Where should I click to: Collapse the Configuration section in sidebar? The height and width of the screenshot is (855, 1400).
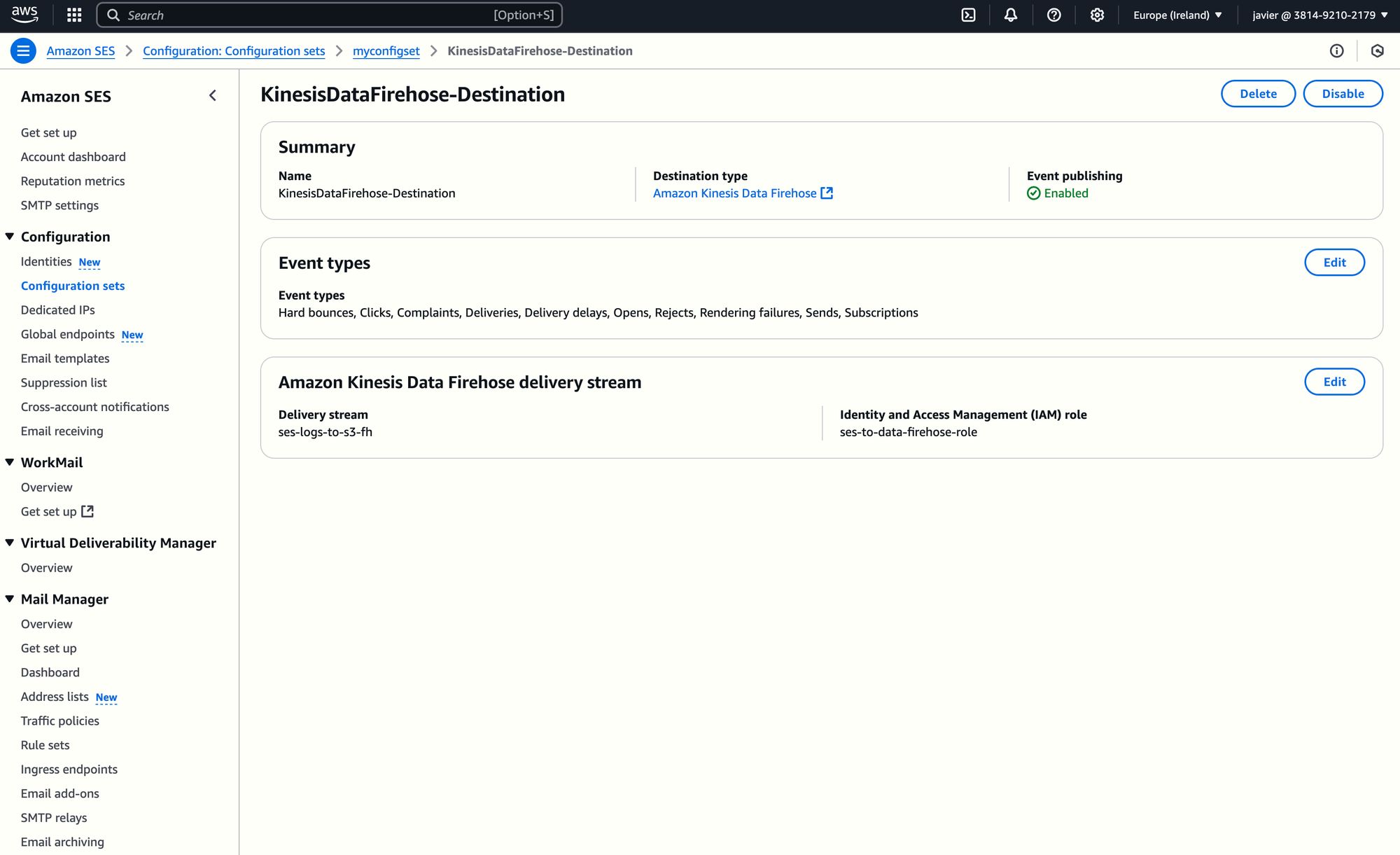[x=10, y=237]
